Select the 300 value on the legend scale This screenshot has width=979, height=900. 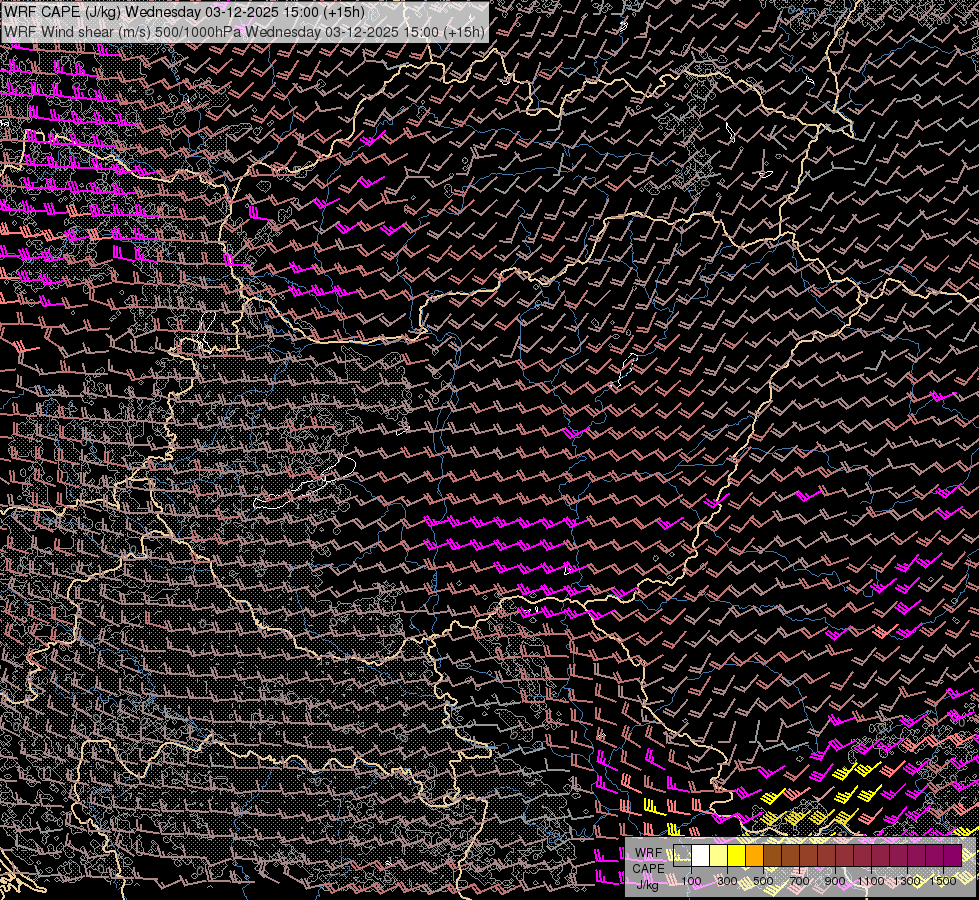[727, 881]
